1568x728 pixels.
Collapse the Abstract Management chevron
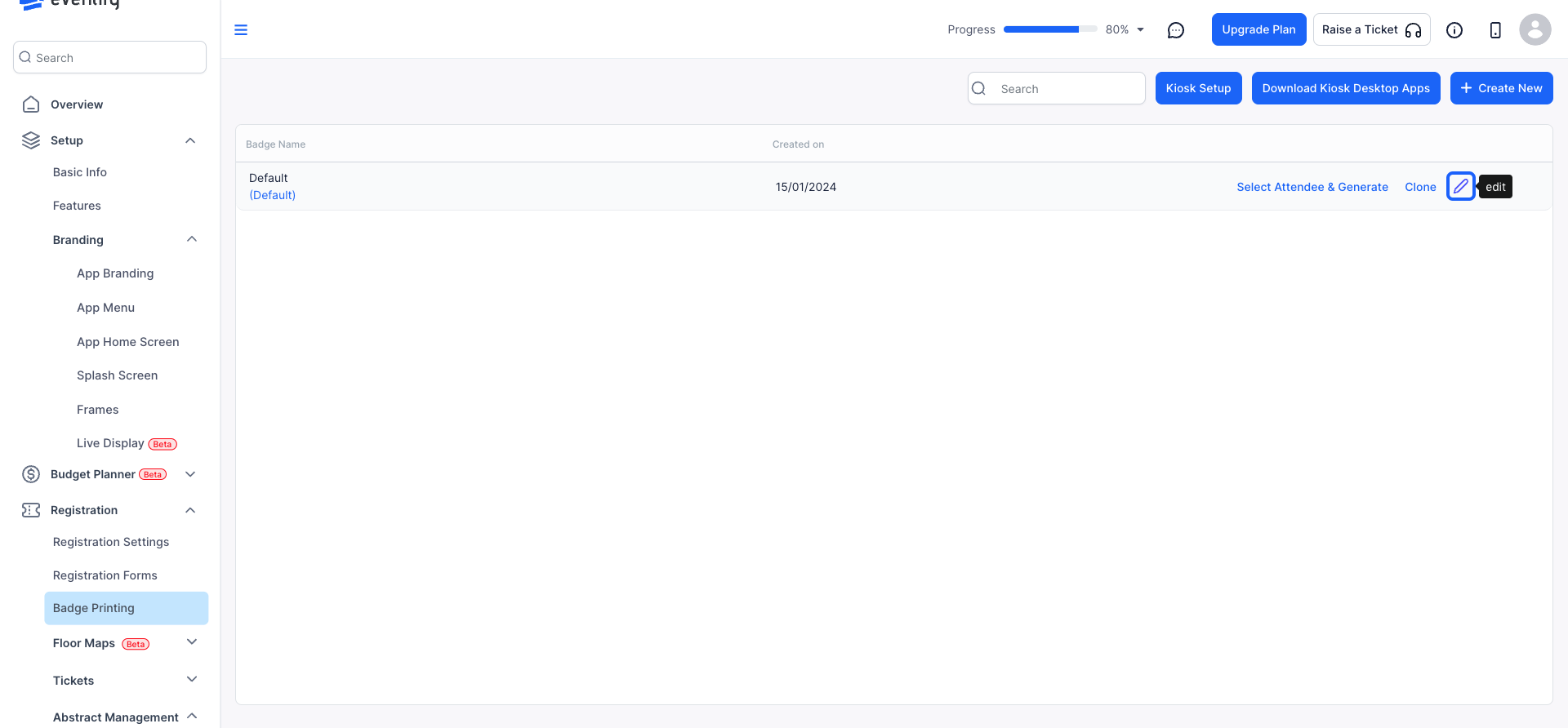tap(192, 716)
